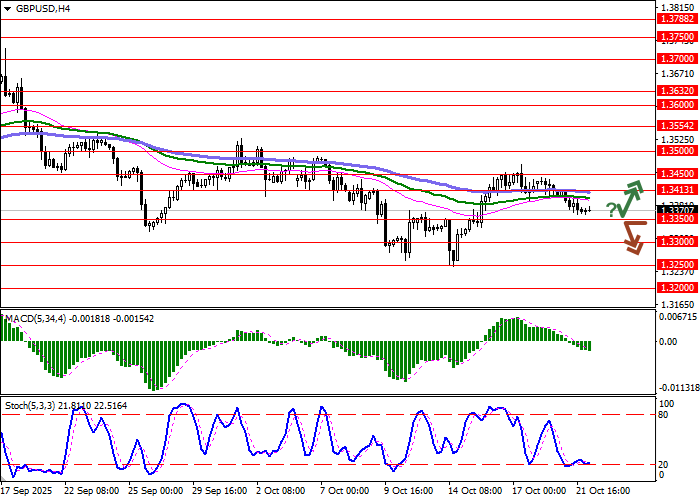
Task: Select the 1.35542 resistance price tag
Action: click(x=675, y=126)
